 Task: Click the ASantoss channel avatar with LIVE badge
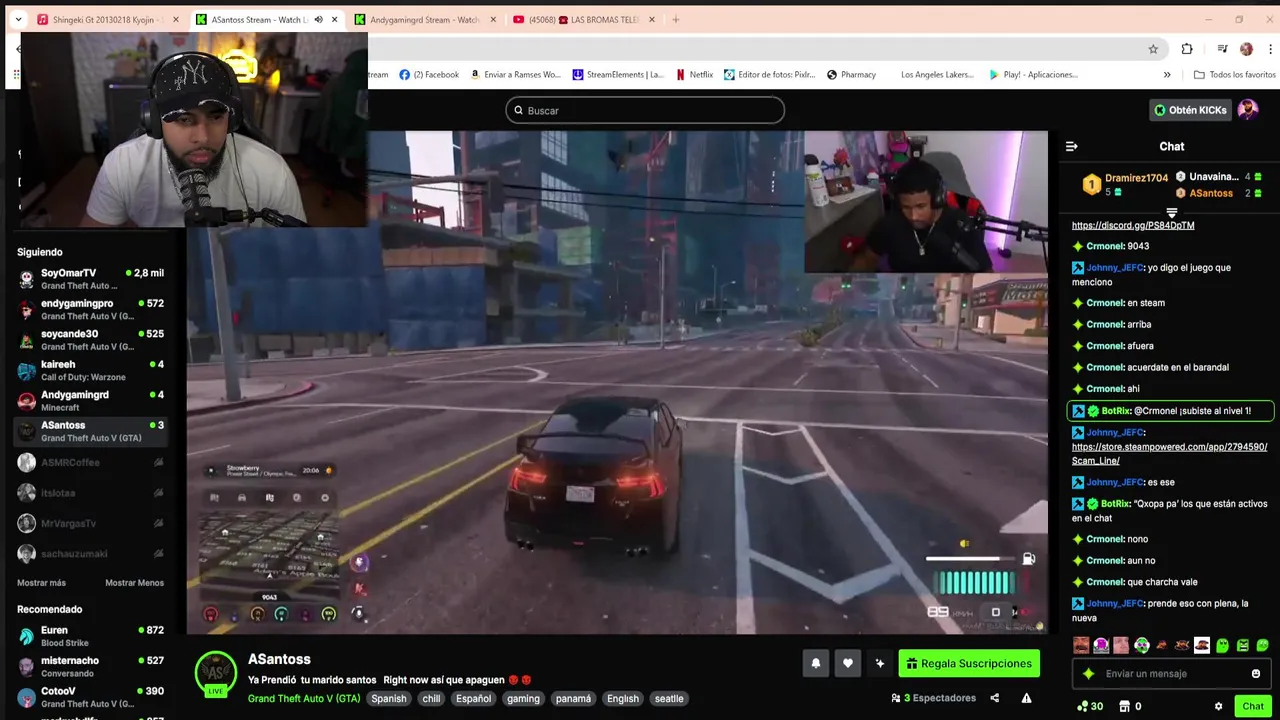coord(215,673)
